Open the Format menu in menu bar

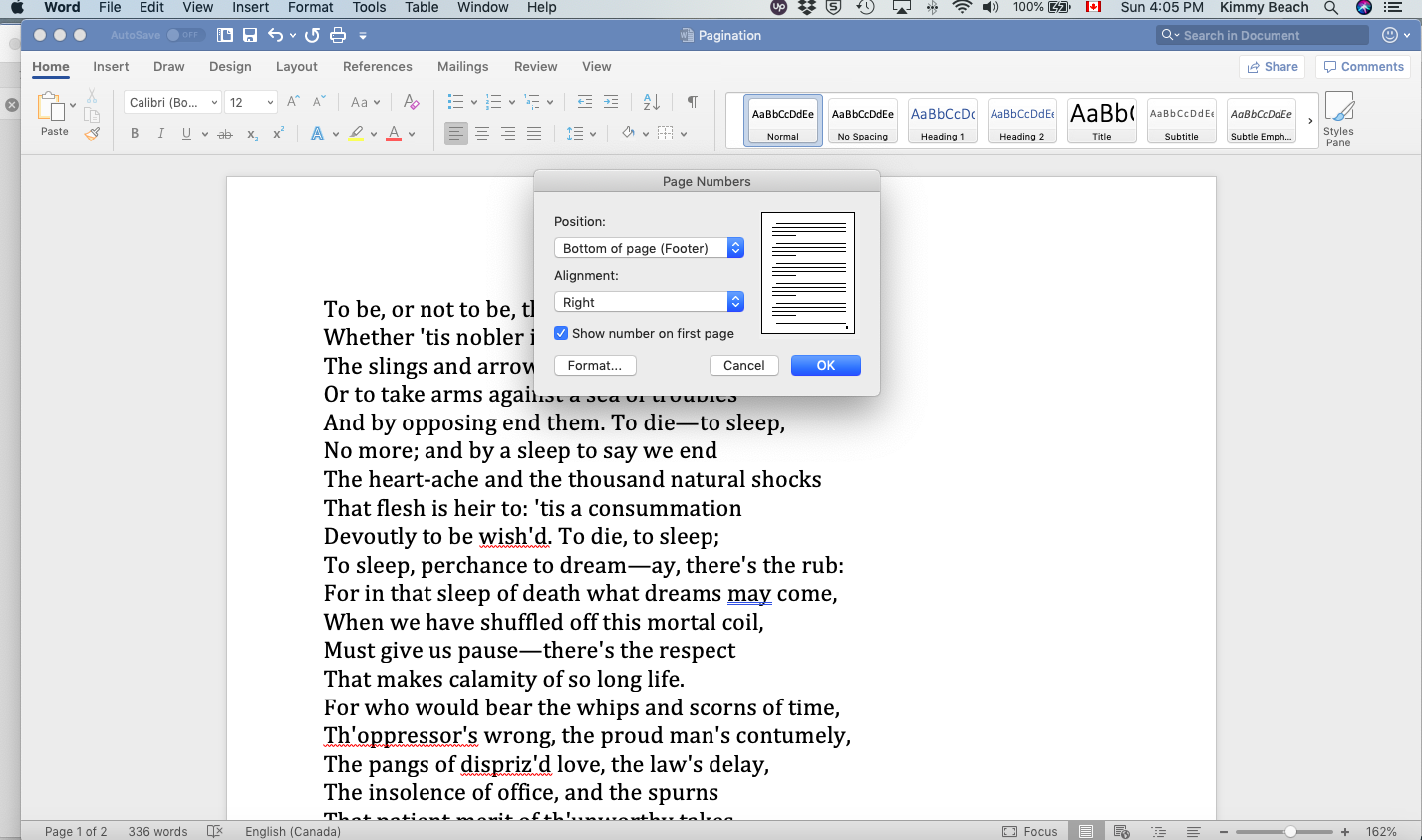pyautogui.click(x=310, y=7)
